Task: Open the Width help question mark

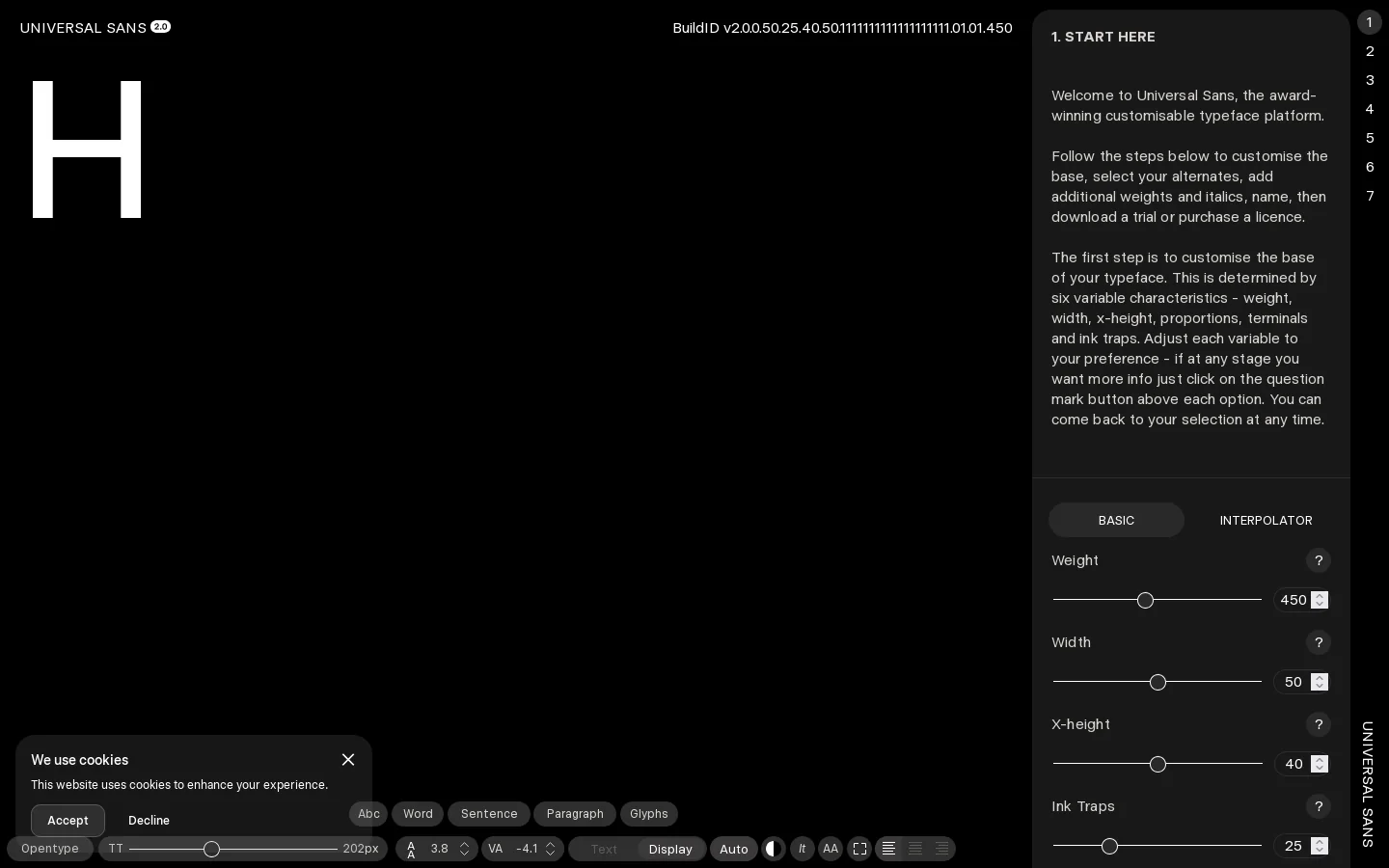Action: tap(1319, 642)
